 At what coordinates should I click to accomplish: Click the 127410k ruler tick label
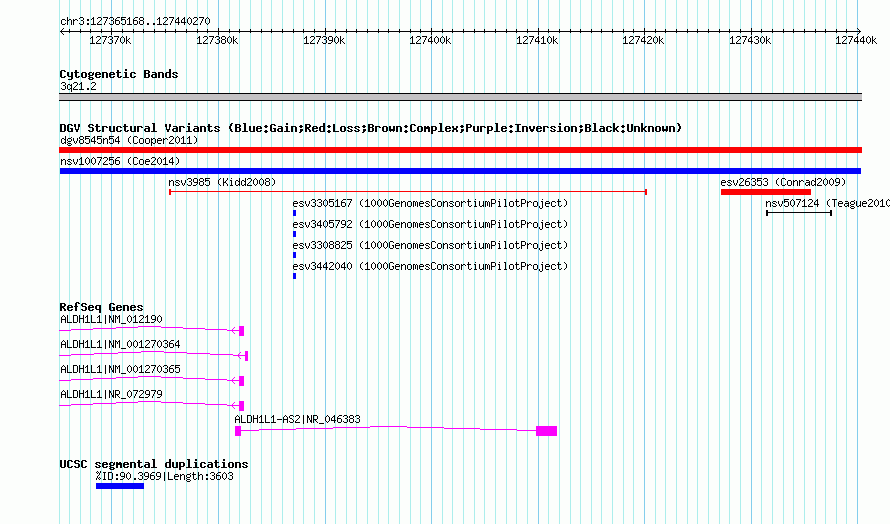[x=537, y=40]
